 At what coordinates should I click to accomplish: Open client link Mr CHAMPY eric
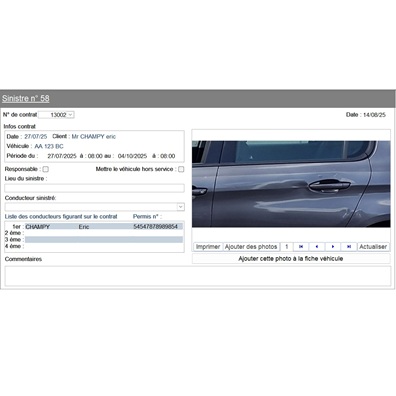tap(94, 137)
